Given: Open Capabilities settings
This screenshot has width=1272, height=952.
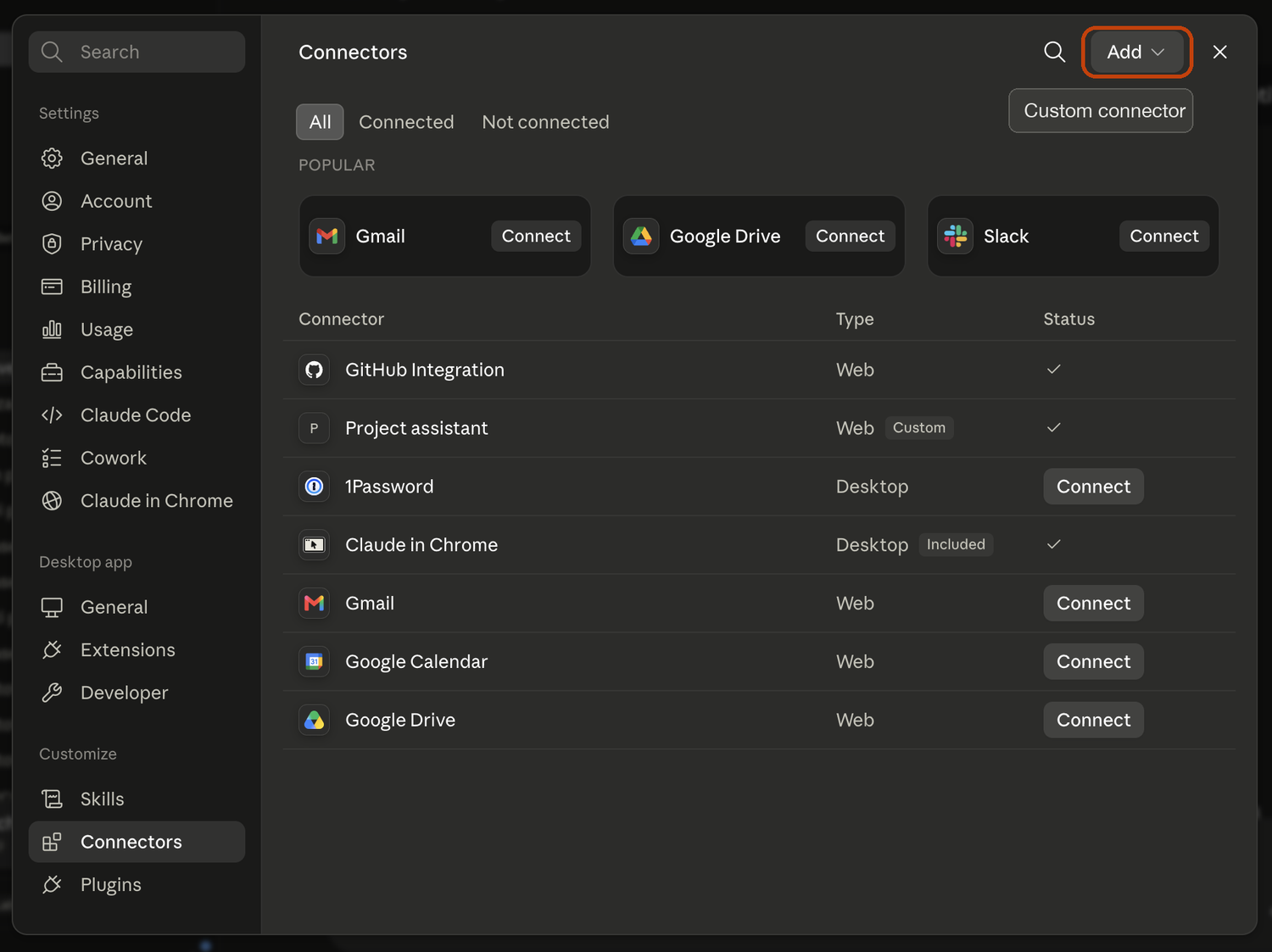Looking at the screenshot, I should pyautogui.click(x=137, y=372).
